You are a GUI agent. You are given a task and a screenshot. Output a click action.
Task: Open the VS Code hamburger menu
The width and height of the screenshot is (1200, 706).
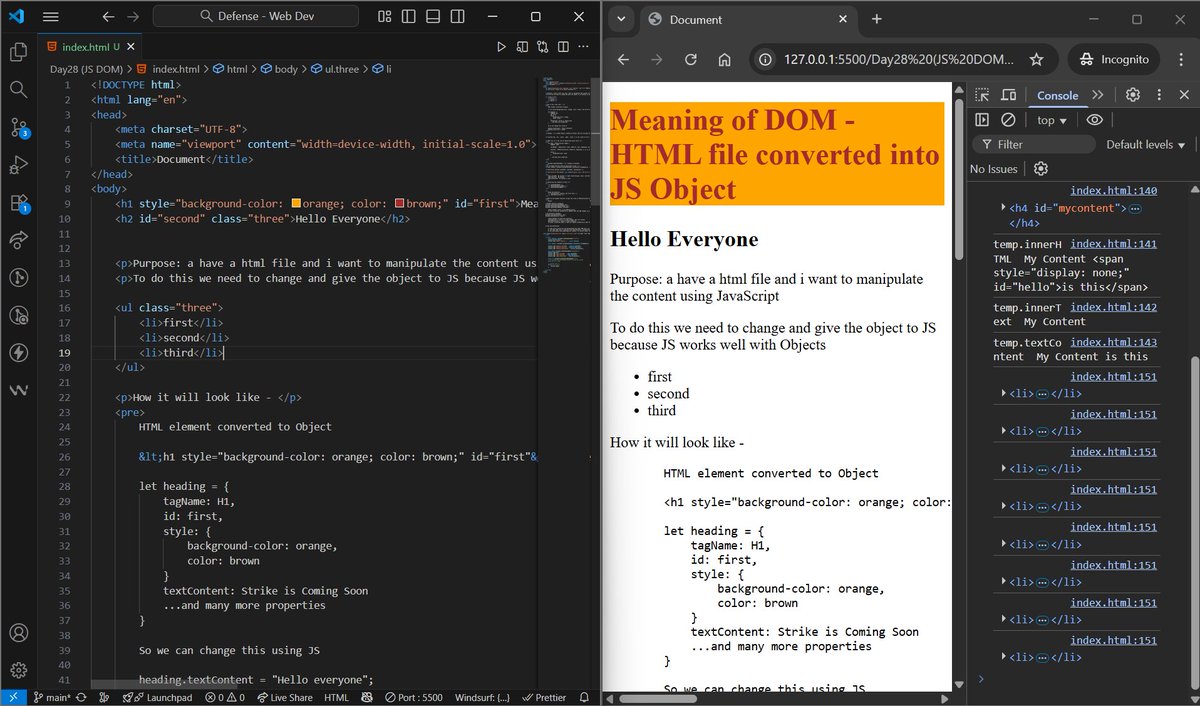coord(51,17)
